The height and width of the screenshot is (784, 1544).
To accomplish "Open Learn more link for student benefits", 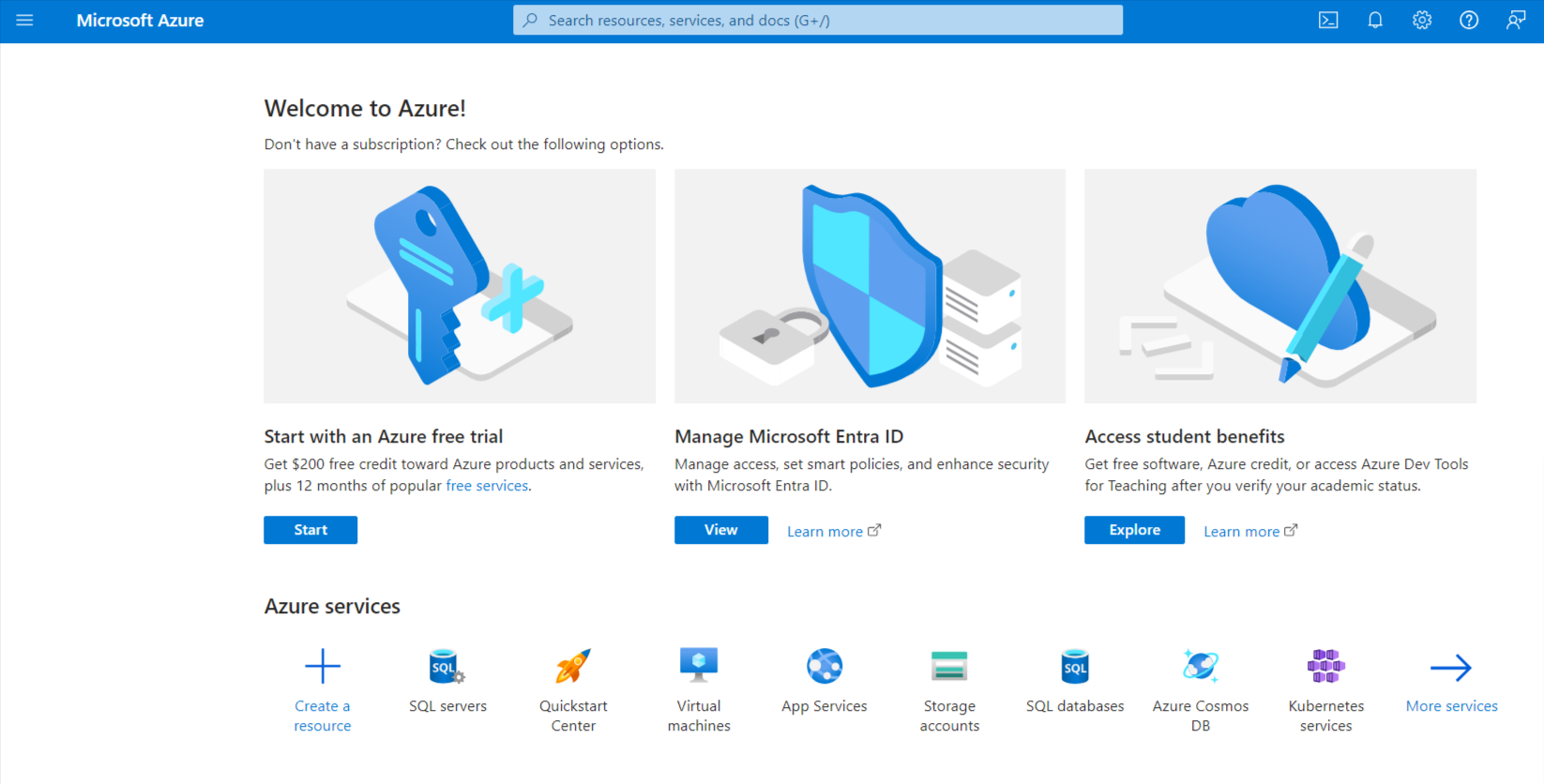I will tap(1241, 532).
